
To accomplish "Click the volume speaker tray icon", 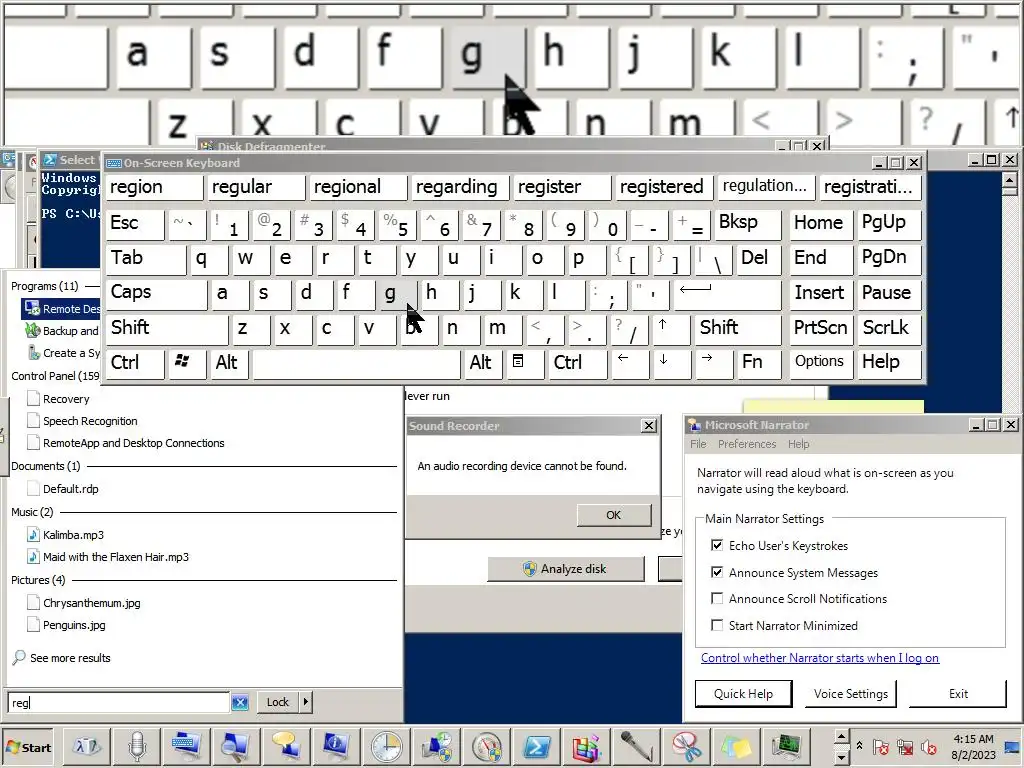I will [x=928, y=746].
